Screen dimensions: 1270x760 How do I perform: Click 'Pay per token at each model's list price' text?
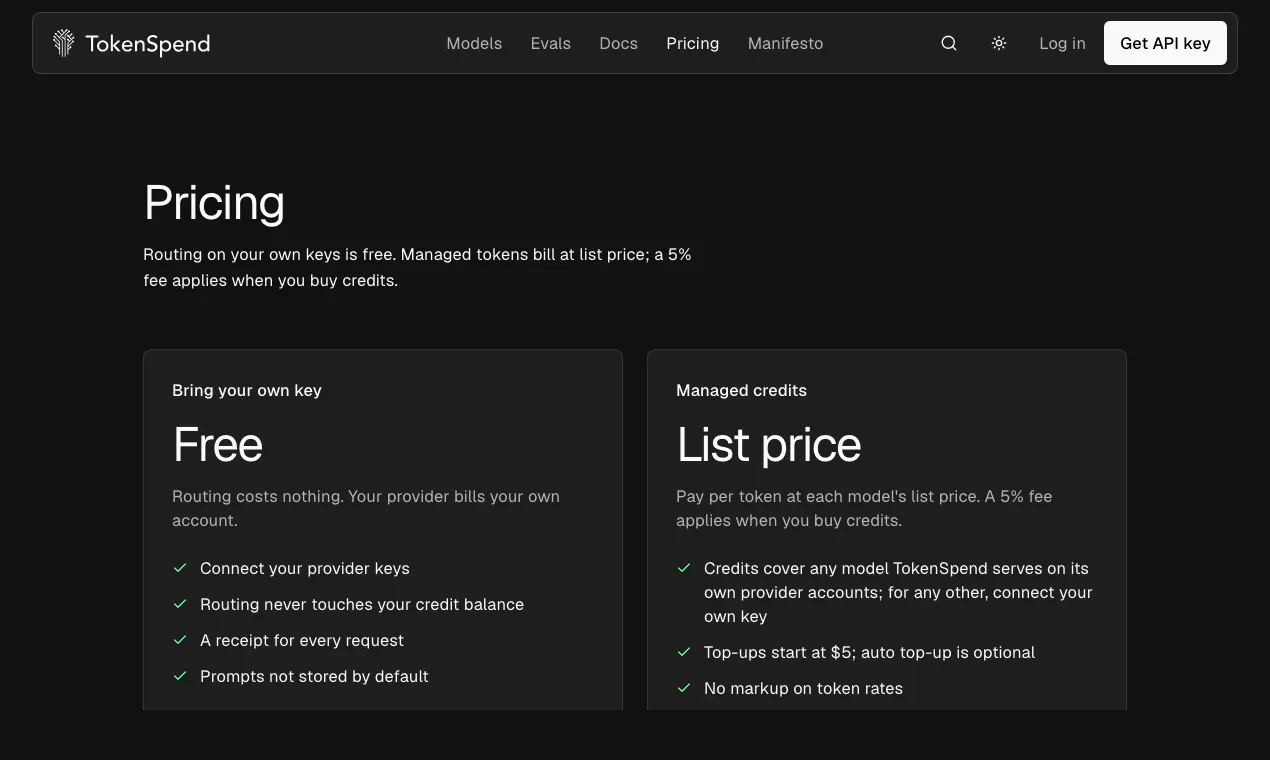864,508
